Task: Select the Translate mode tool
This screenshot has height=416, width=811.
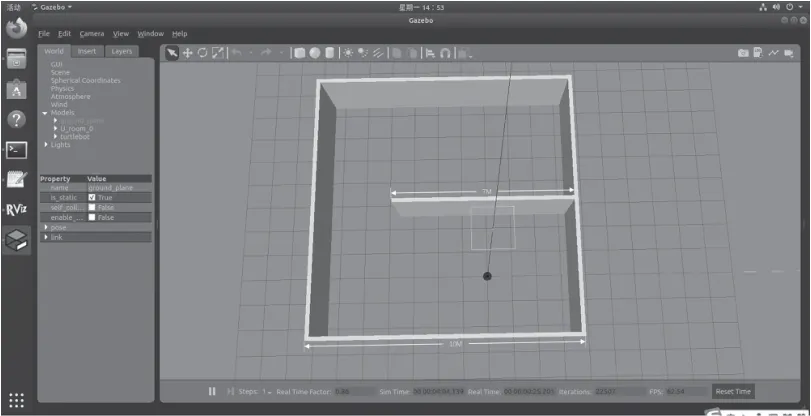Action: pyautogui.click(x=187, y=53)
